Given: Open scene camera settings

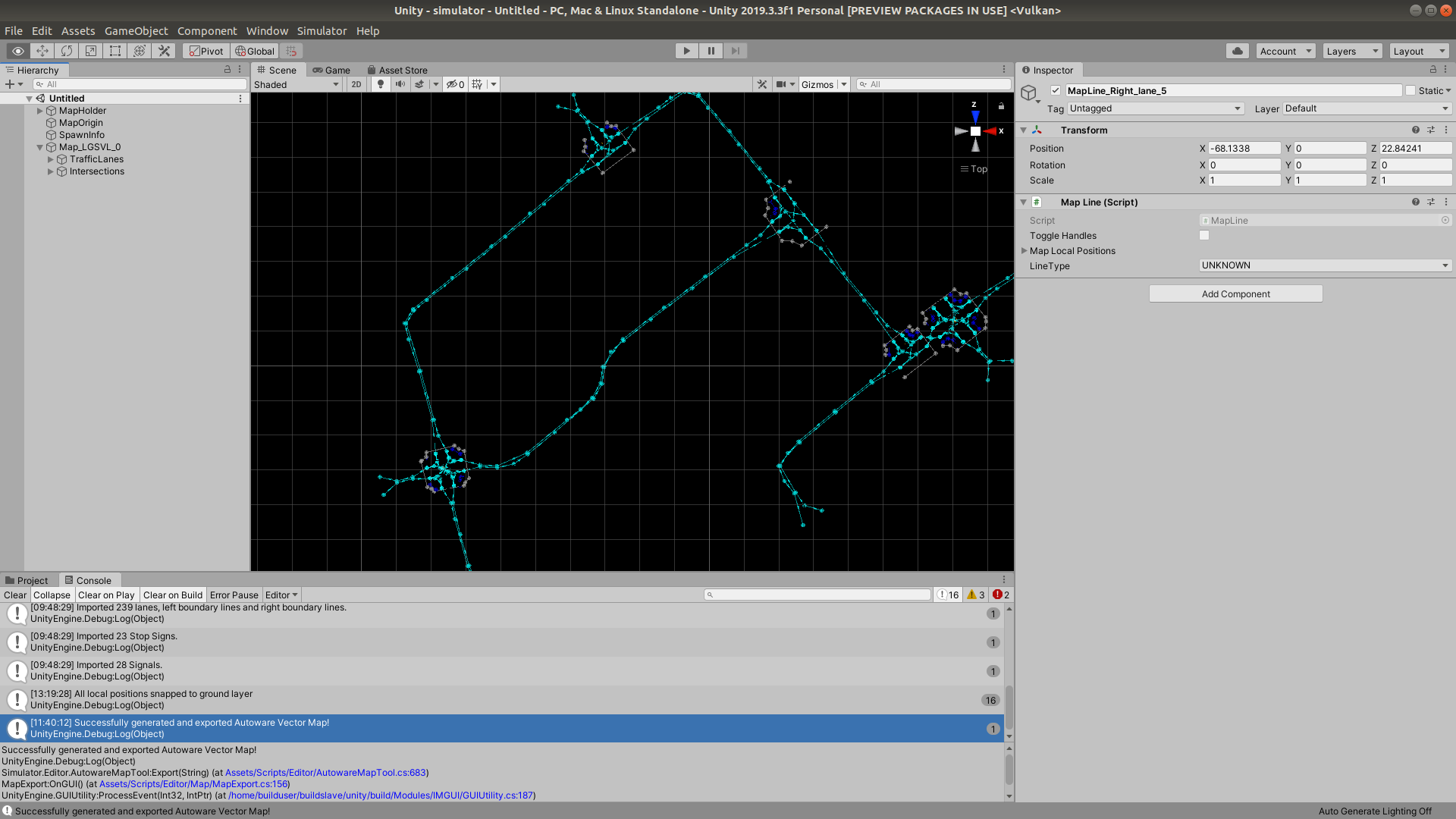Looking at the screenshot, I should point(781,84).
